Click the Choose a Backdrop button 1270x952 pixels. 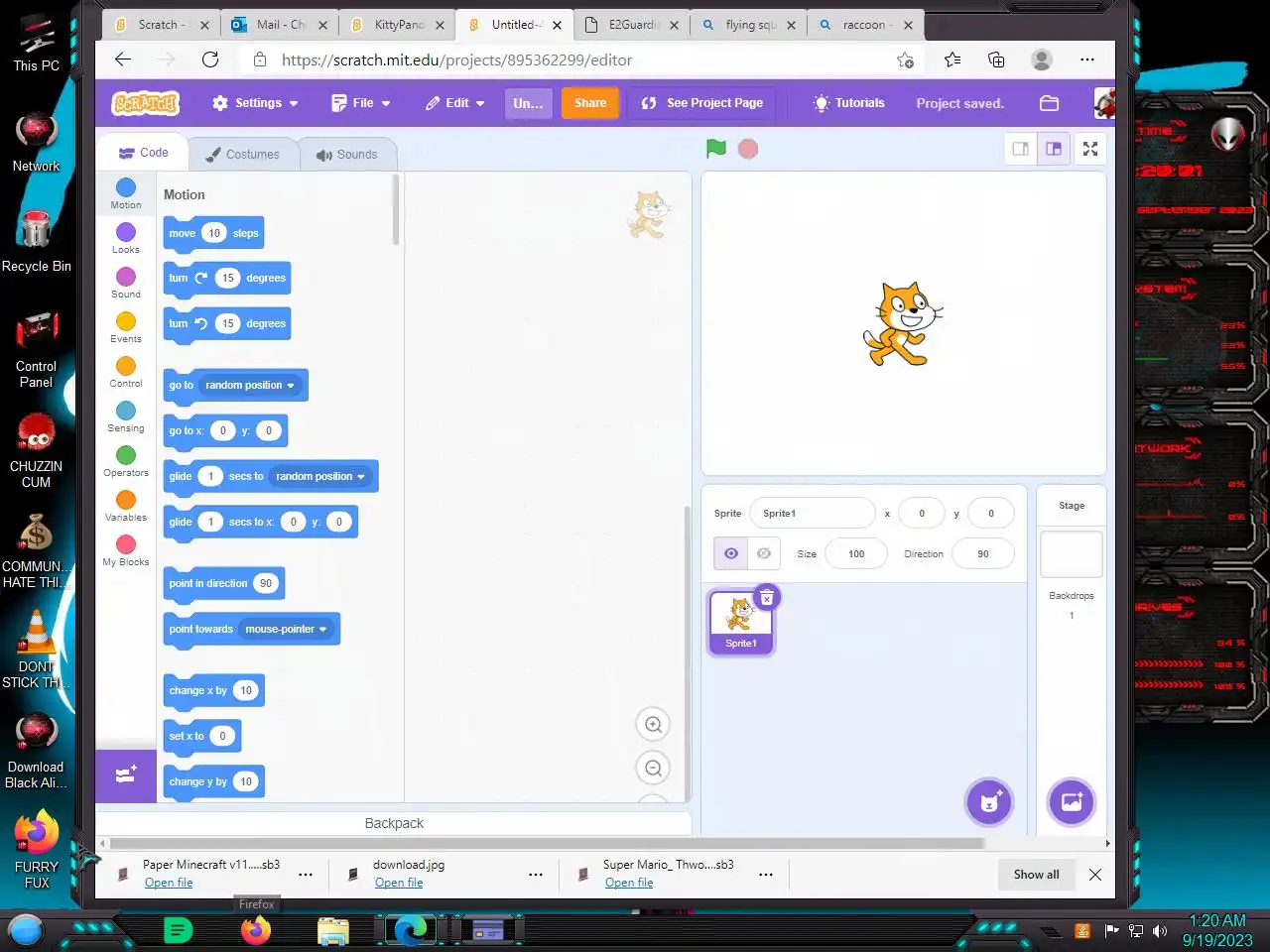1072,802
